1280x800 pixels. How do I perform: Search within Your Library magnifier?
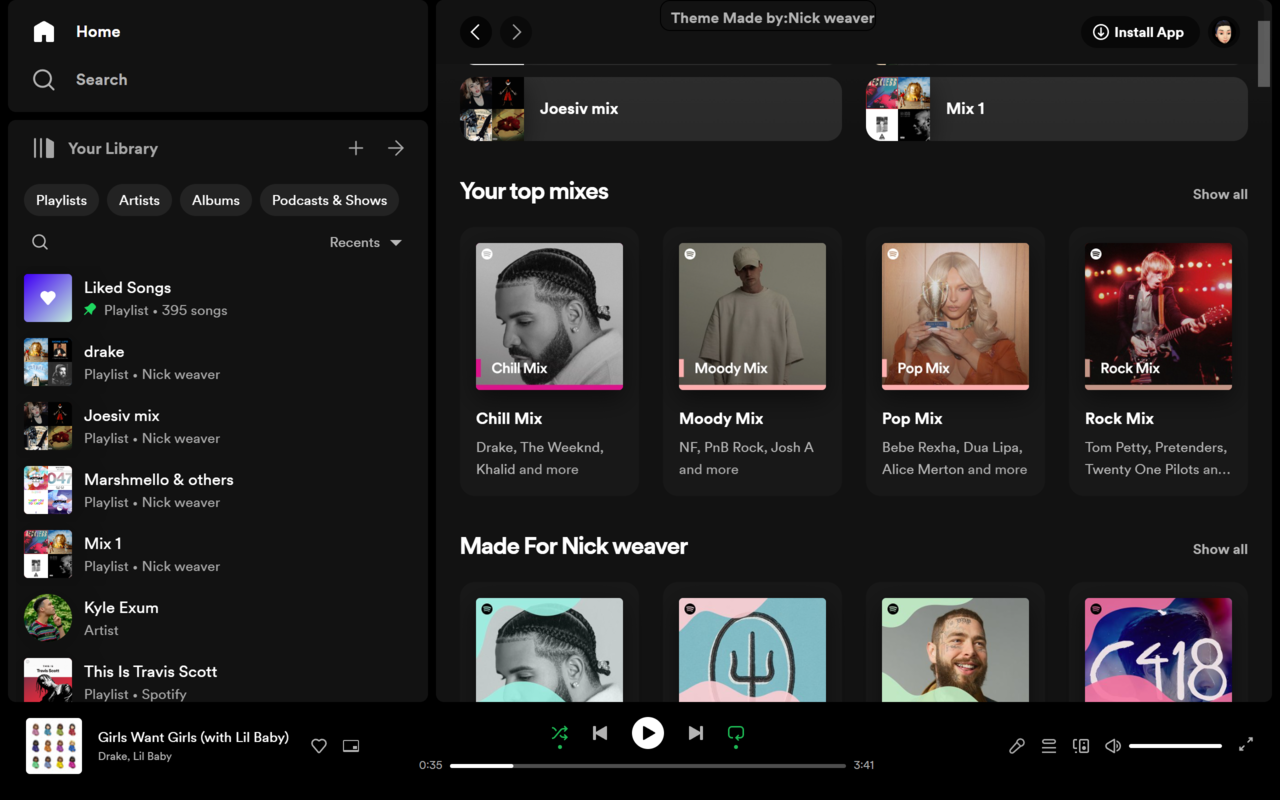[40, 242]
